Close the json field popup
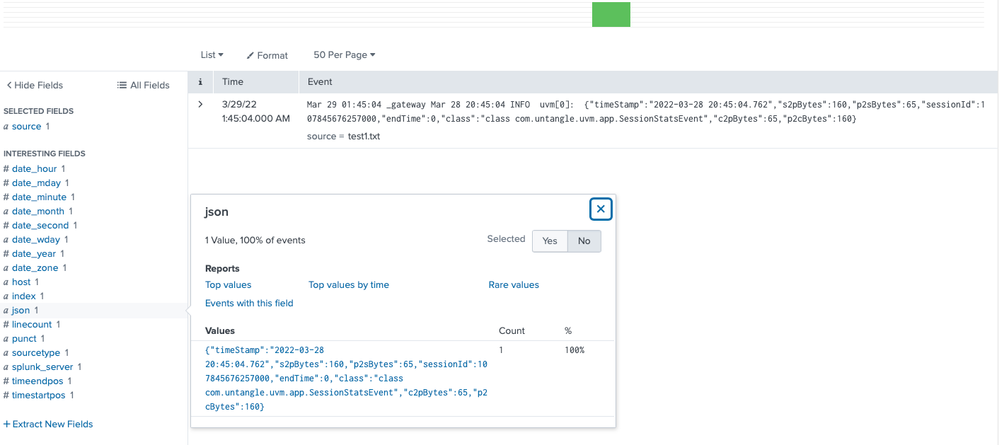Screen dimensions: 999x445 coord(600,209)
